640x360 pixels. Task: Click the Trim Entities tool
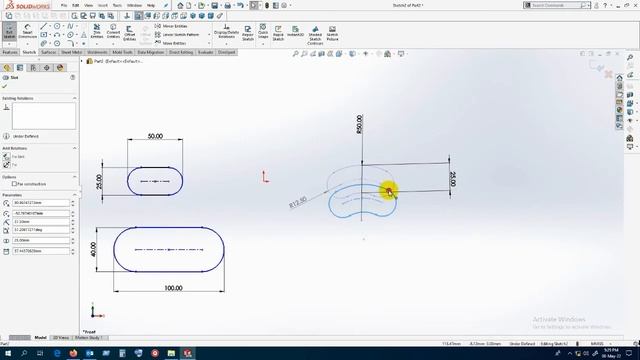point(97,31)
